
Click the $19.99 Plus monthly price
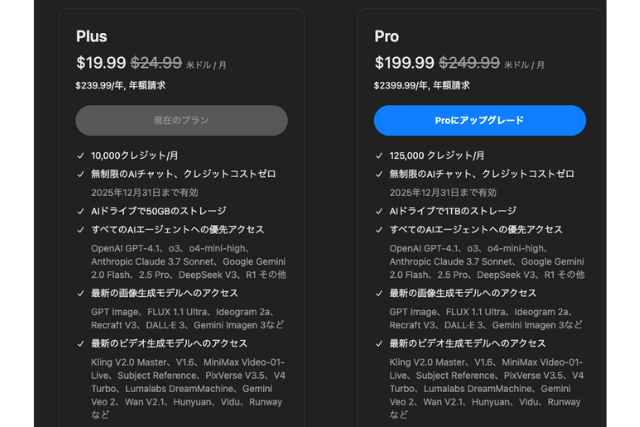pos(101,63)
